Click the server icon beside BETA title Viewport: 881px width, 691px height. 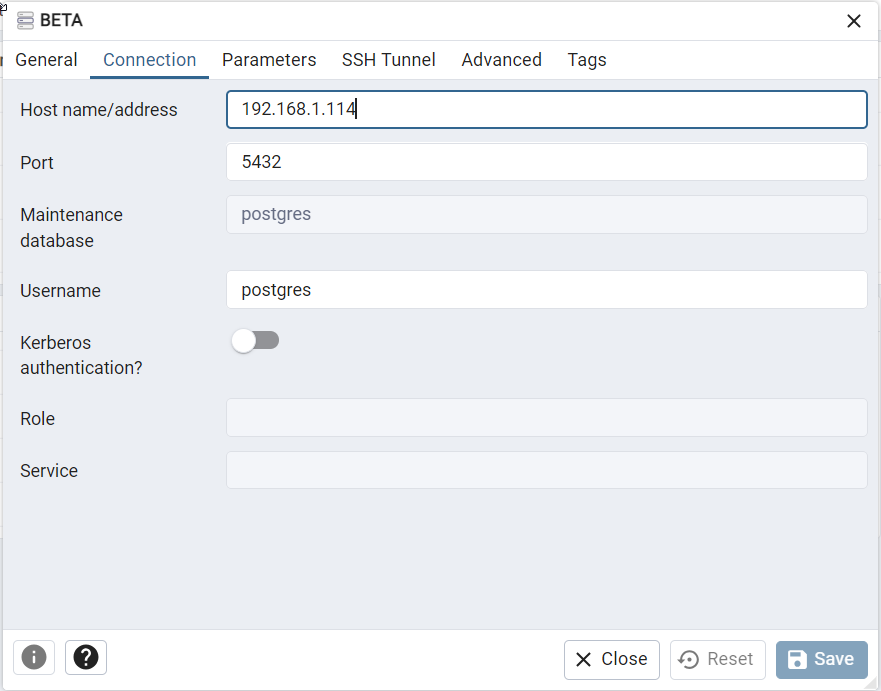(25, 21)
